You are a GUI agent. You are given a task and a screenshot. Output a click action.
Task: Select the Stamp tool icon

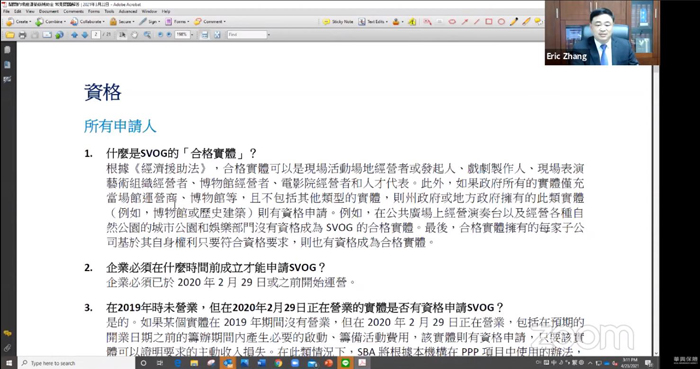[396, 21]
